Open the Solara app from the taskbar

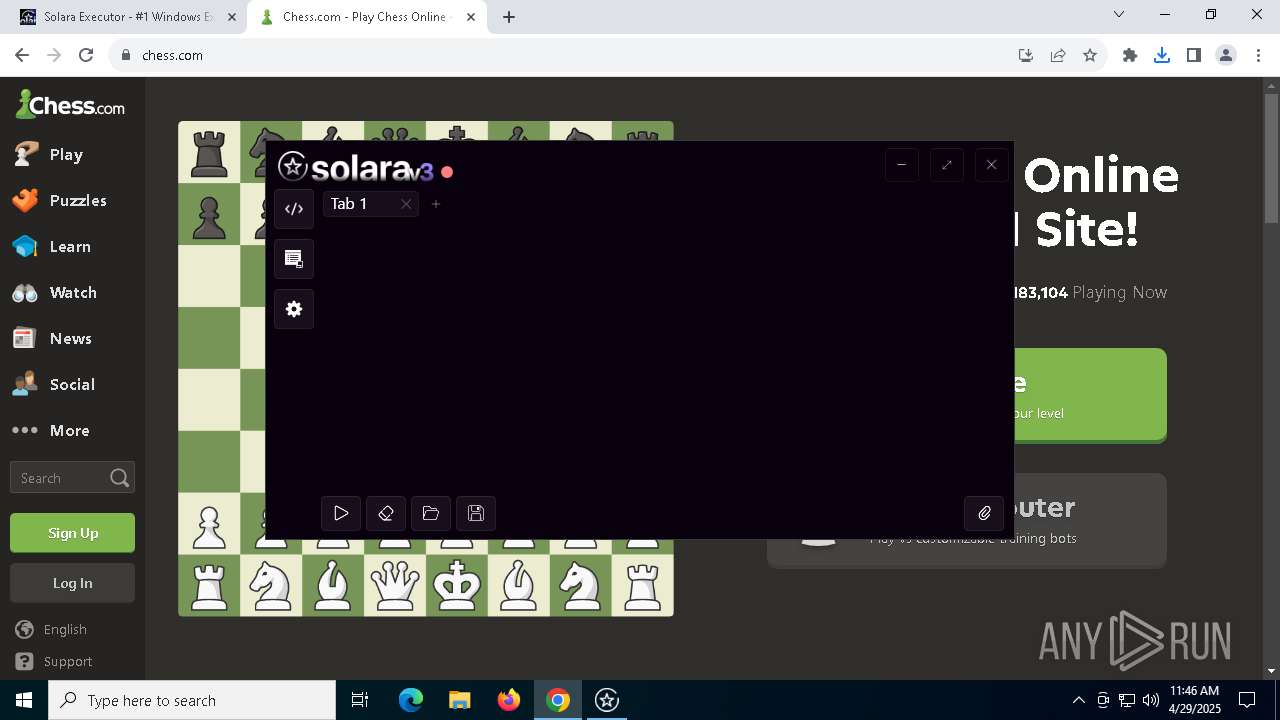607,700
